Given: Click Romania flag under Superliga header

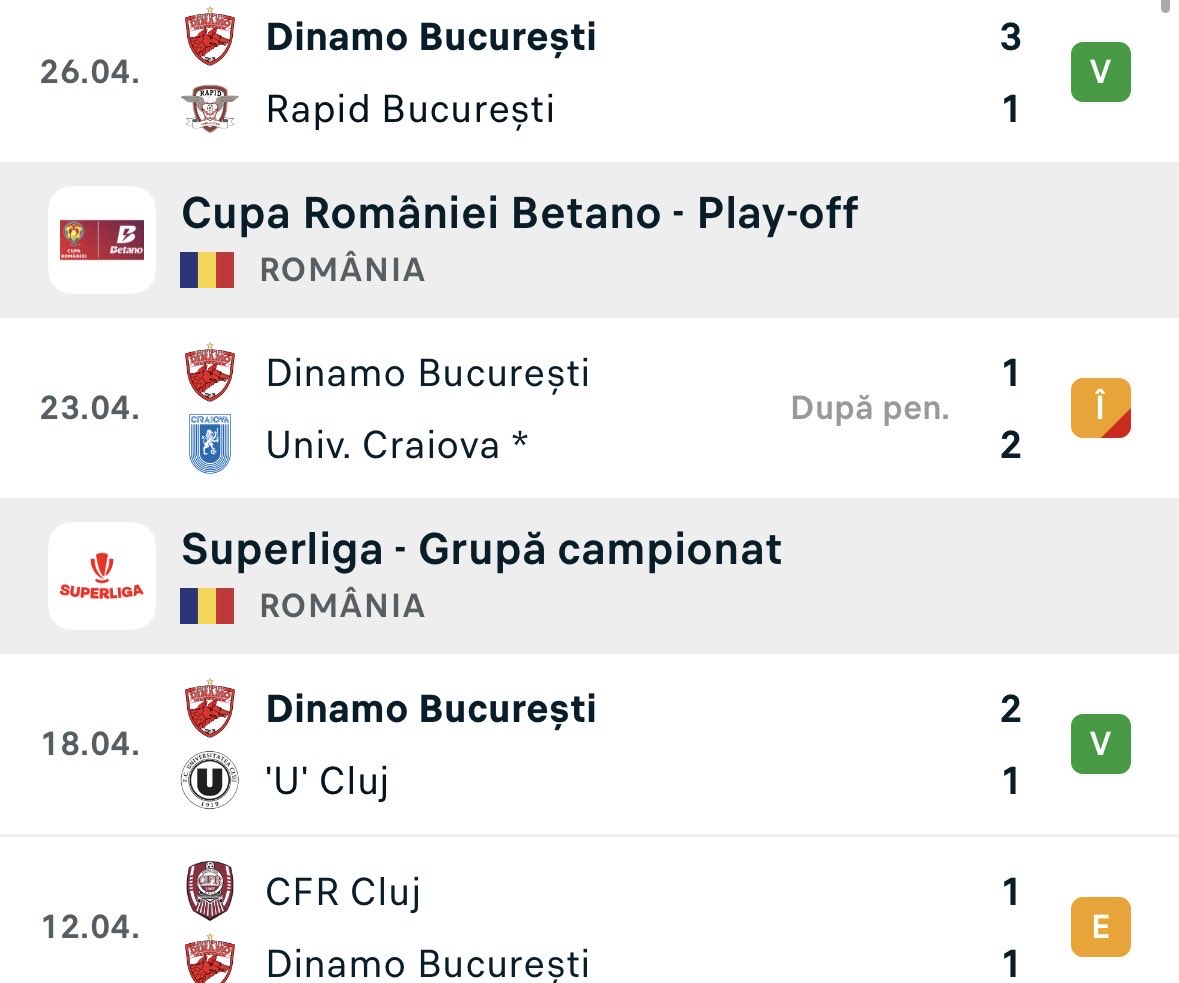Looking at the screenshot, I should pos(207,606).
